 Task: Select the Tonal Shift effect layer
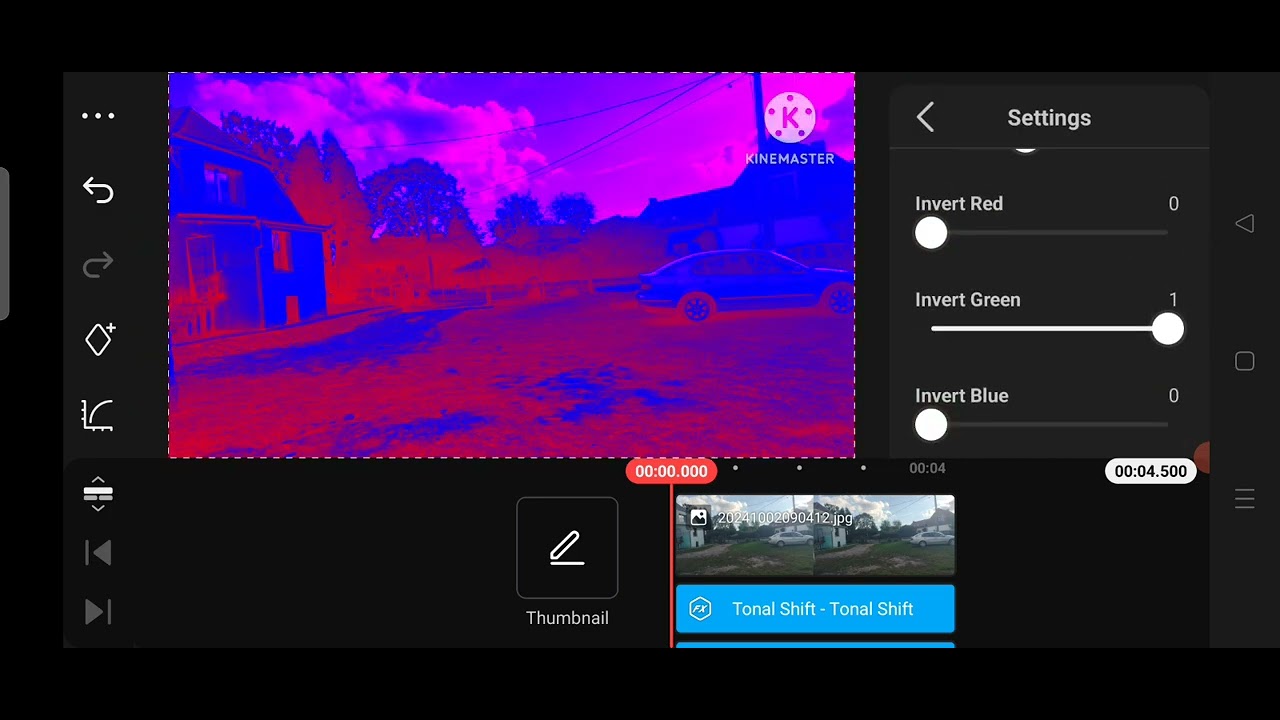point(815,609)
